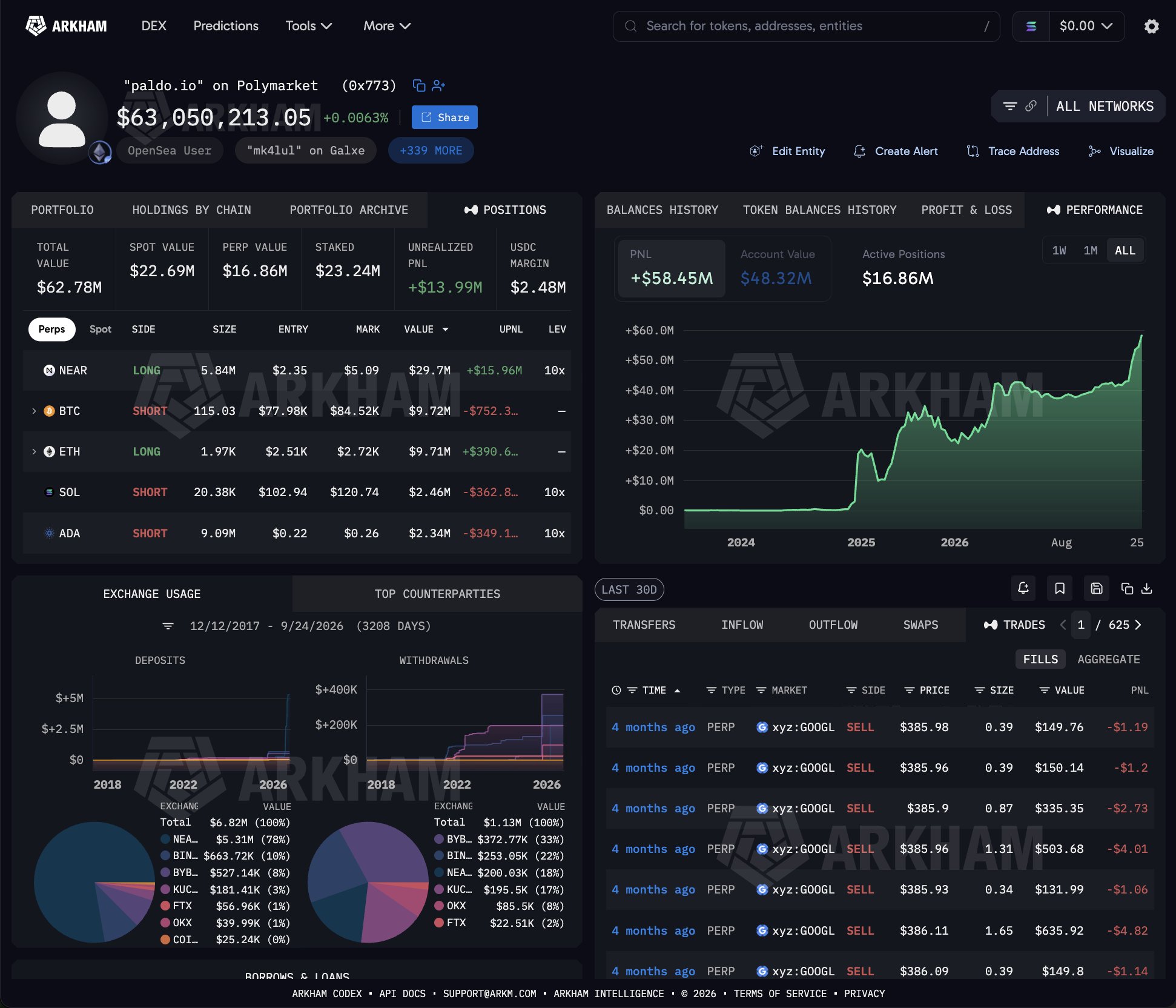The image size is (1176, 1008).
Task: Open the Portfolio tab
Action: (62, 210)
